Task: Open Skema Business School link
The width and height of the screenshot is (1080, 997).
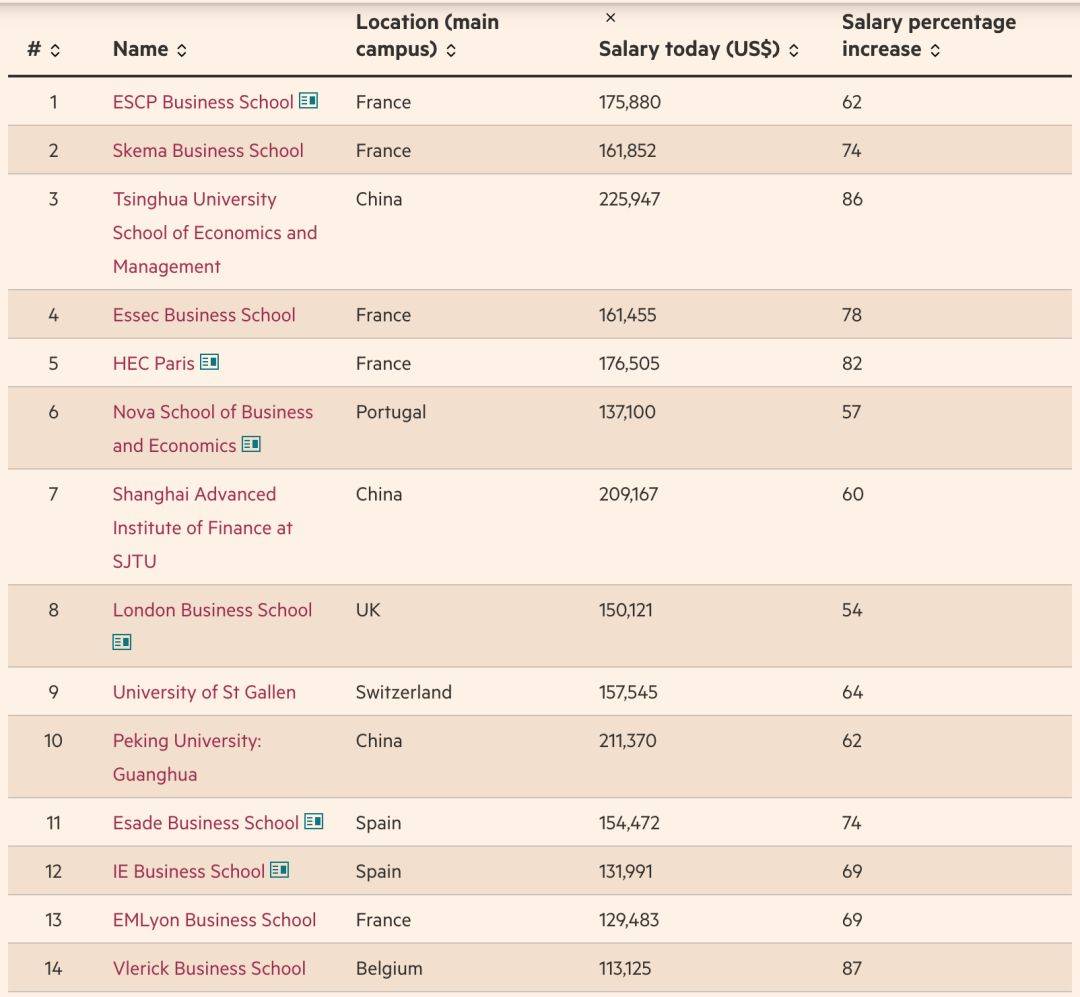Action: 208,150
